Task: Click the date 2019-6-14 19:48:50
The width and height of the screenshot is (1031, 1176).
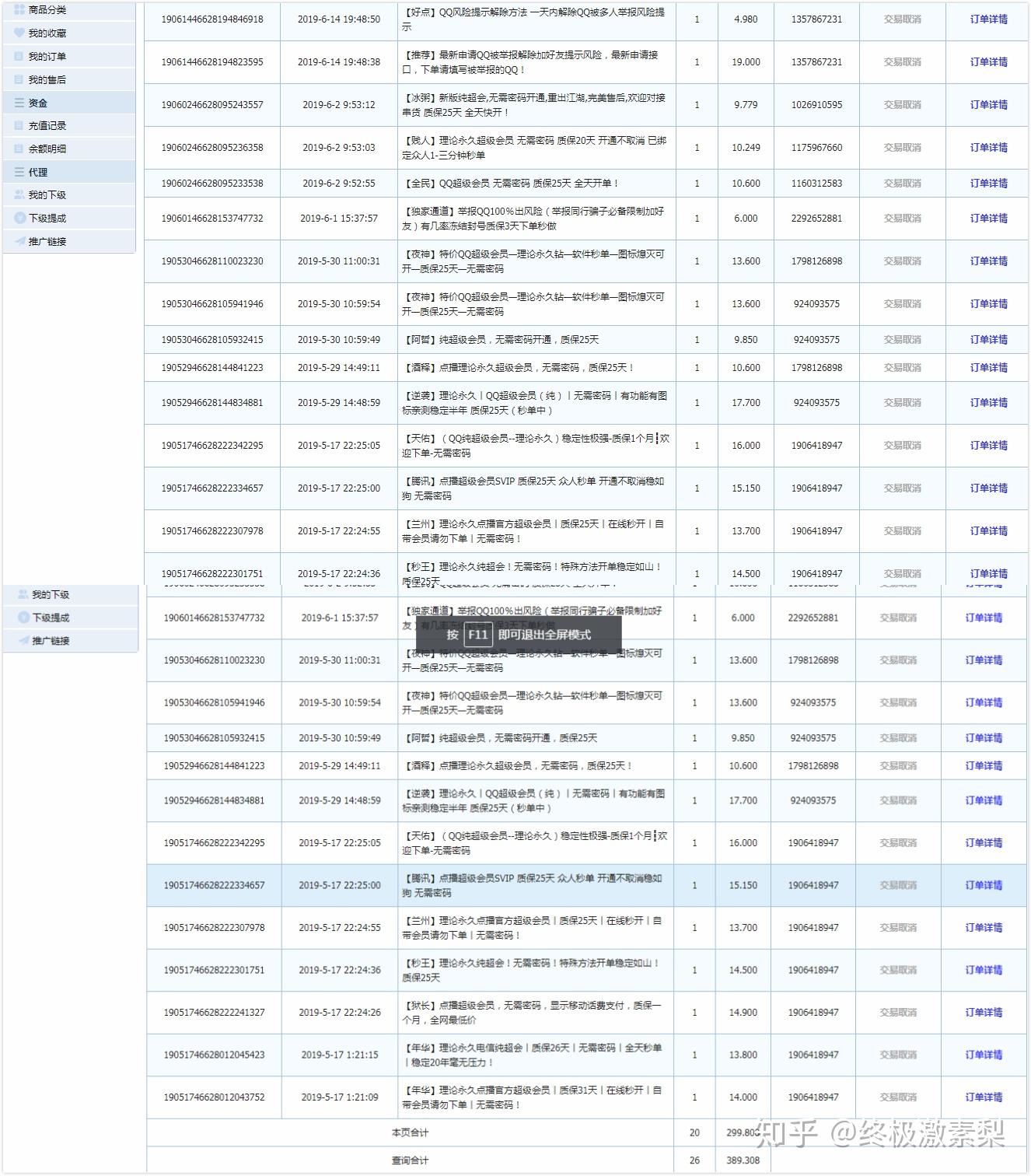Action: pyautogui.click(x=339, y=19)
